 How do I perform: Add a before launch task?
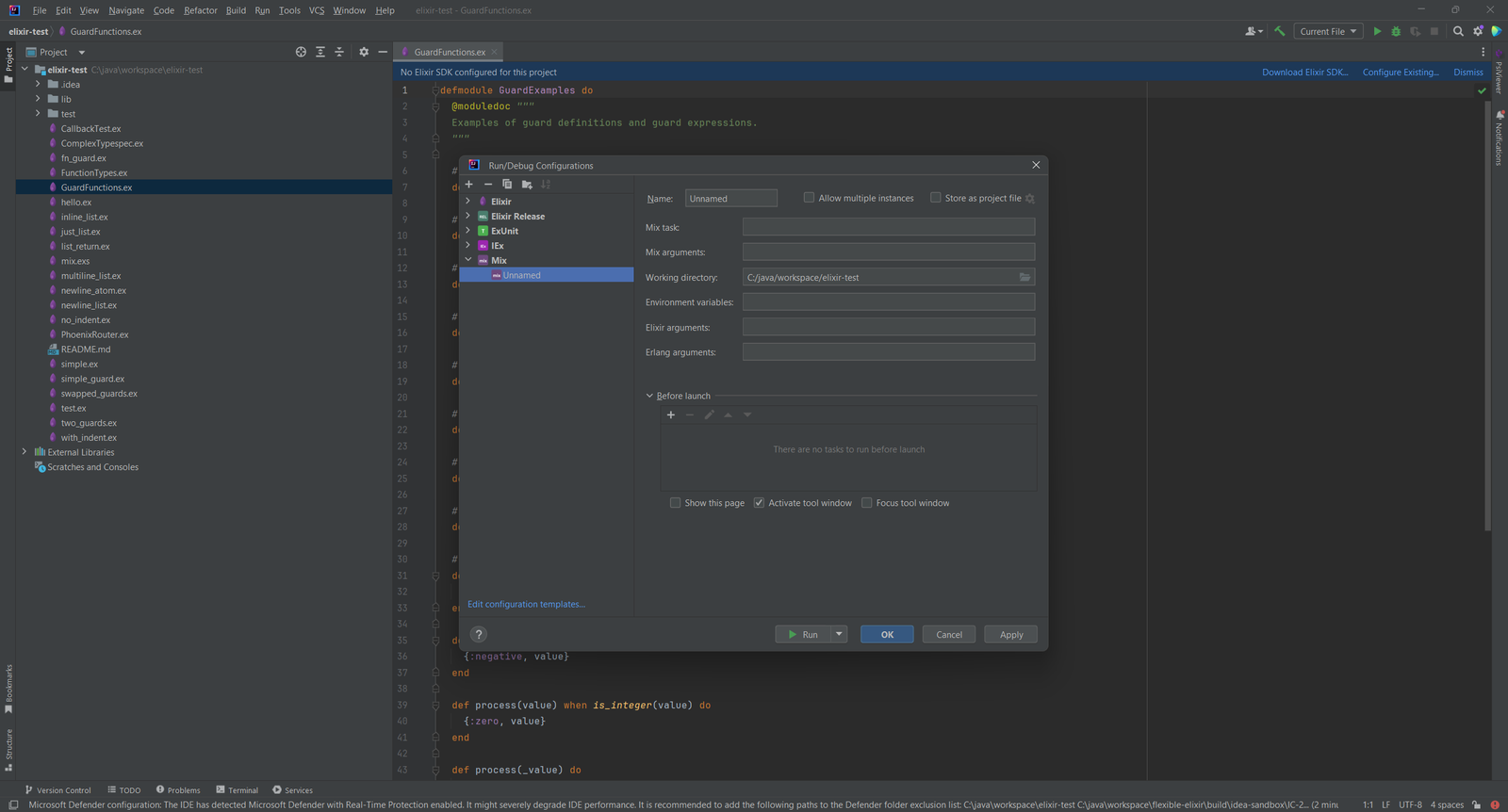(x=671, y=414)
